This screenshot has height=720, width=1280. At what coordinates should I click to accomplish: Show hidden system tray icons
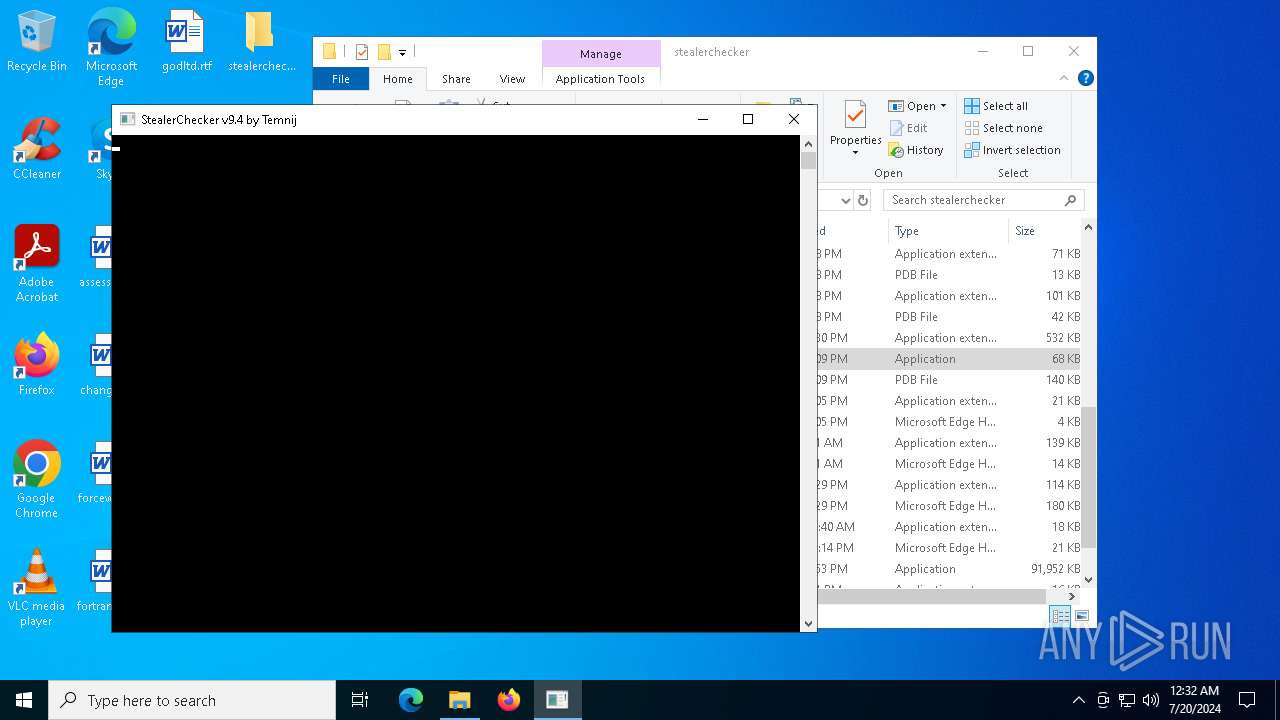point(1078,700)
